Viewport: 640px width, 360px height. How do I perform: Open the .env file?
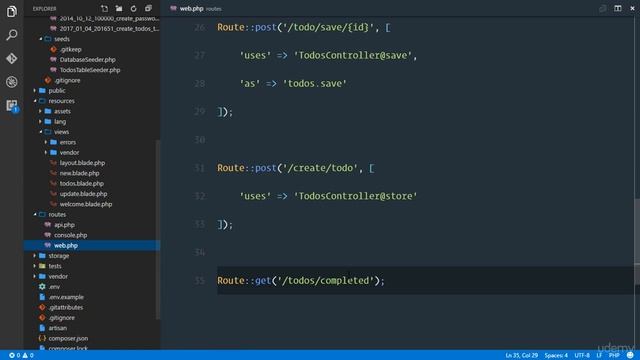[x=54, y=287]
